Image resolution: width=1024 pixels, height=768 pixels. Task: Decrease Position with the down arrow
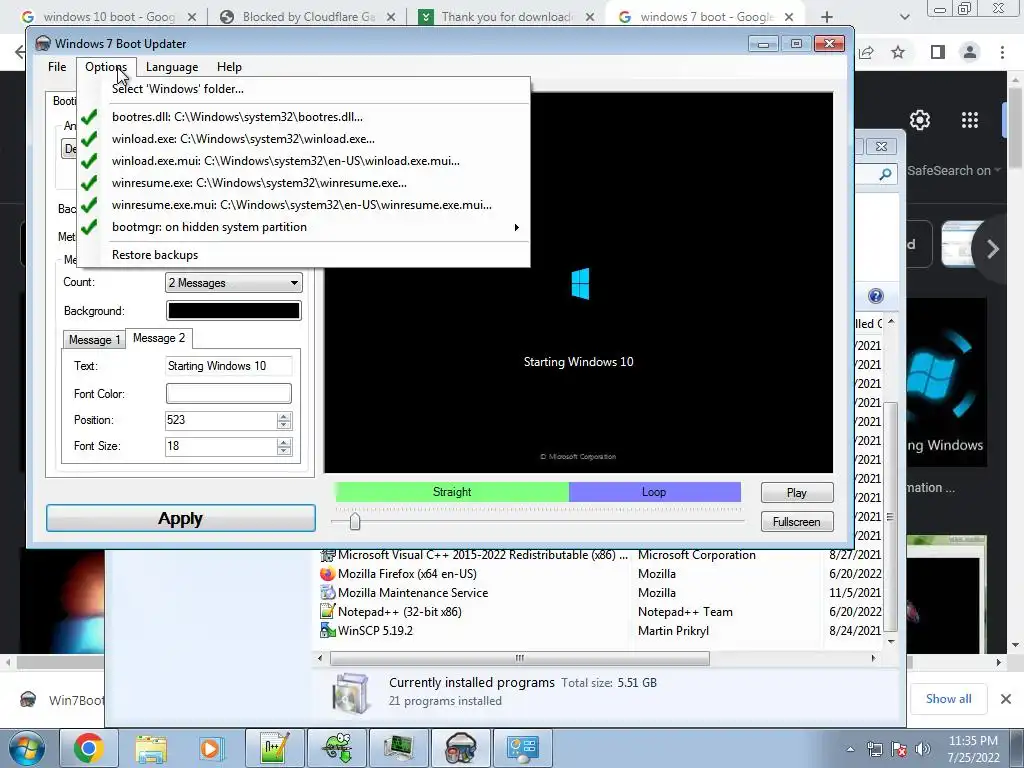pos(283,425)
